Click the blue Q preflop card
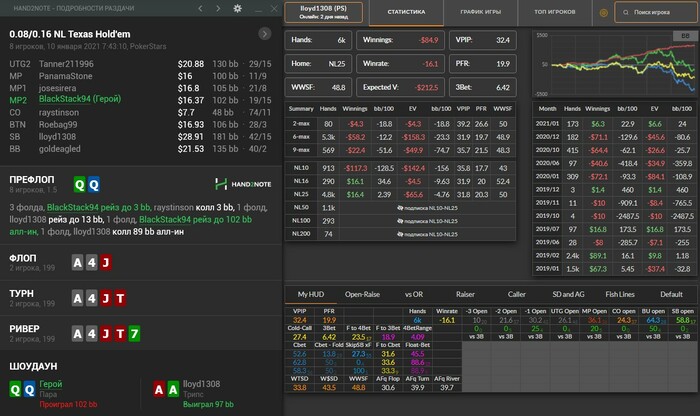This screenshot has height=416, width=700. coord(94,184)
